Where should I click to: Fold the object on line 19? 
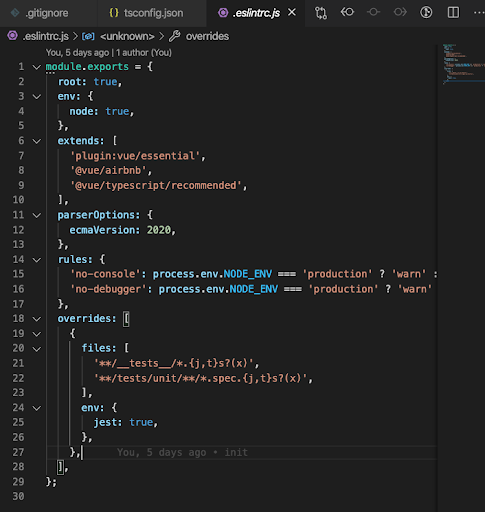pyautogui.click(x=37, y=334)
